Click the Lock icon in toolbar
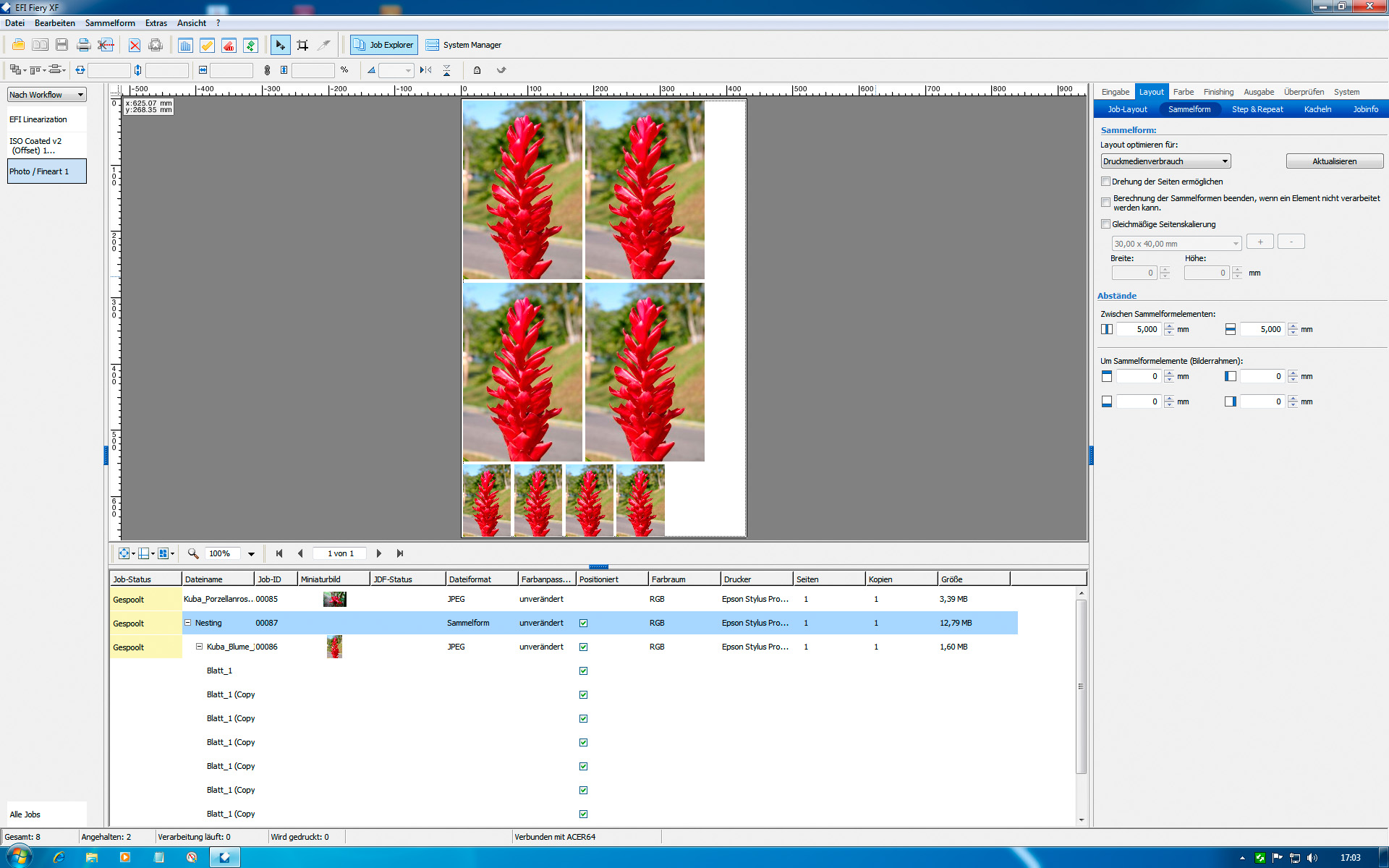Image resolution: width=1389 pixels, height=868 pixels. pos(477,70)
